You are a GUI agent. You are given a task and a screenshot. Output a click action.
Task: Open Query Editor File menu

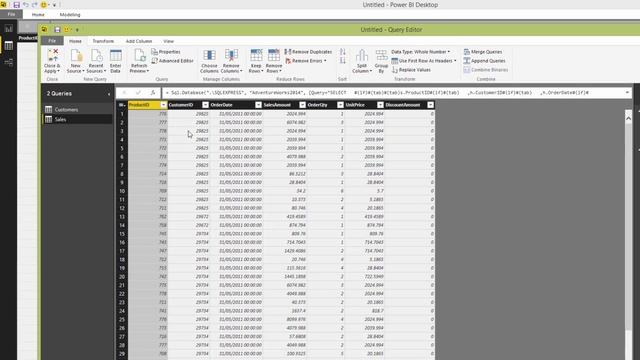pos(52,41)
